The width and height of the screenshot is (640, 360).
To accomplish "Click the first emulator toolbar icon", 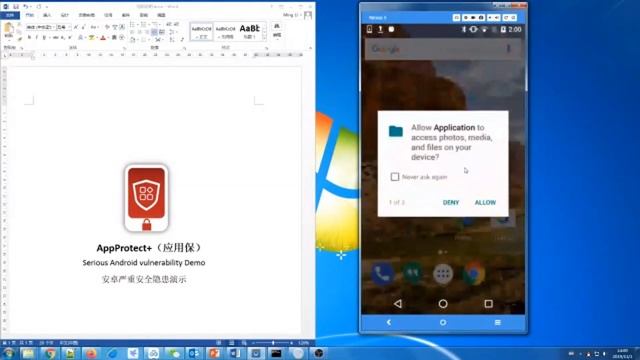I will [456, 18].
